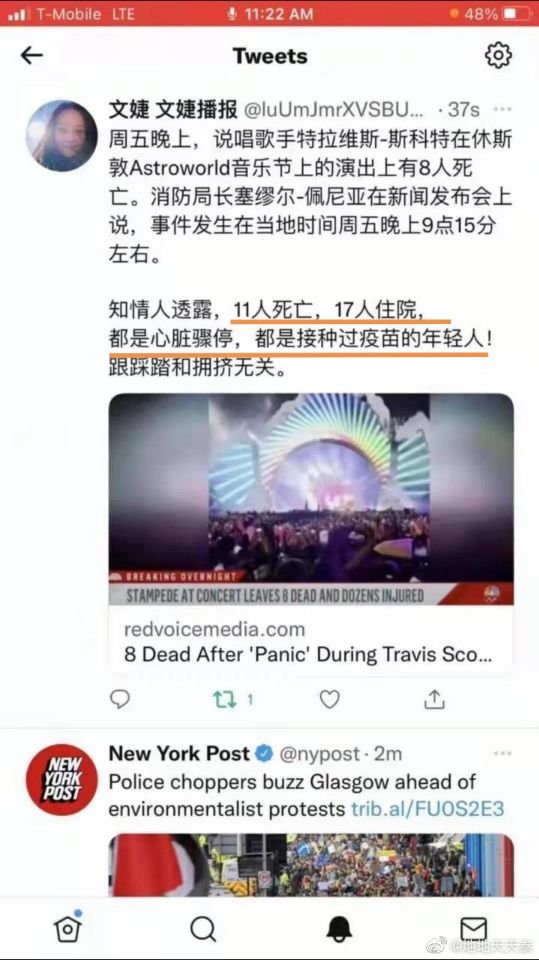Viewport: 539px width, 960px height.
Task: Open the Messages envelope tab
Action: tap(473, 929)
